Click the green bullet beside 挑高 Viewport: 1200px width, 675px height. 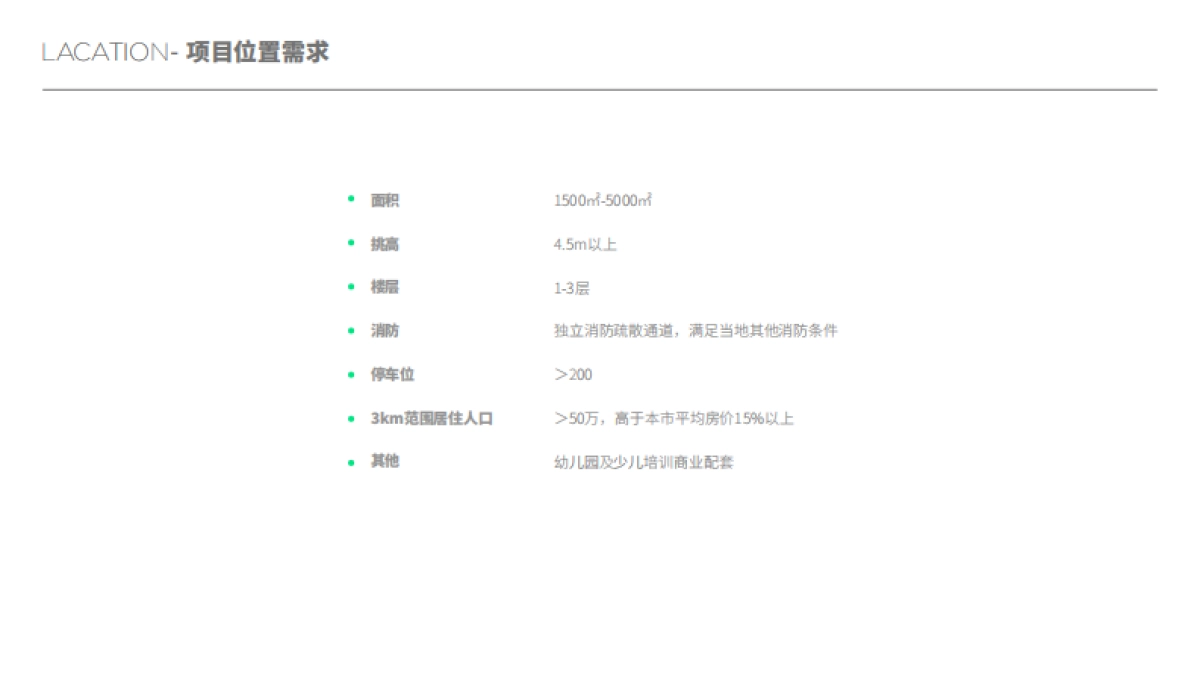[x=350, y=242]
